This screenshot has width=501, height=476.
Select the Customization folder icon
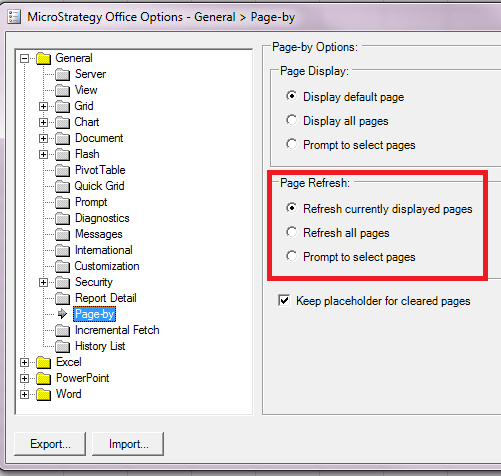[x=62, y=266]
